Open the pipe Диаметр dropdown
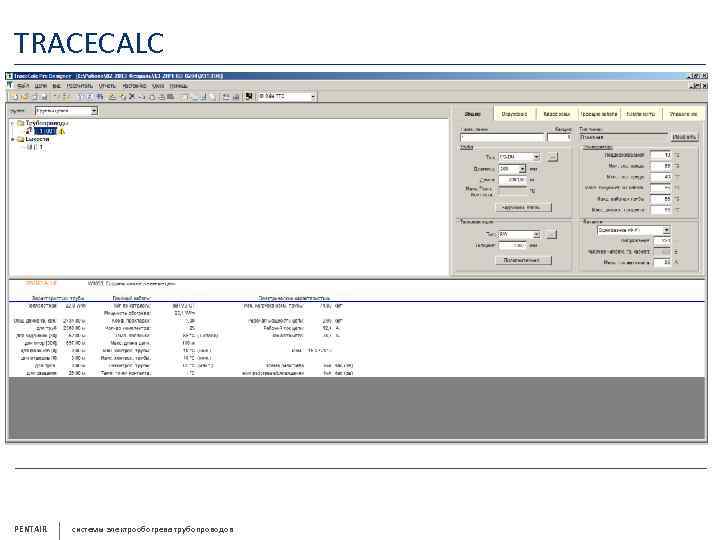 coord(512,169)
